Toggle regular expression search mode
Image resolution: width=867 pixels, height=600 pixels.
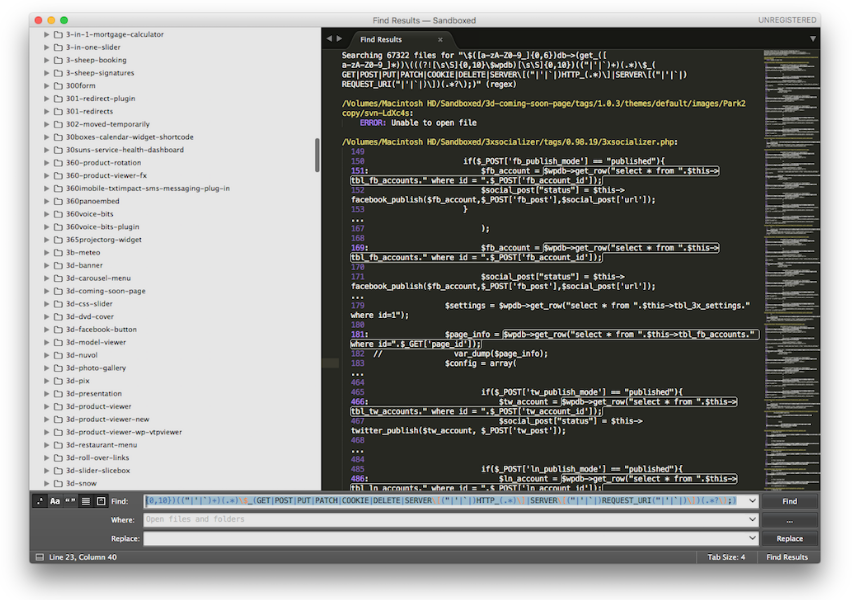[40, 501]
